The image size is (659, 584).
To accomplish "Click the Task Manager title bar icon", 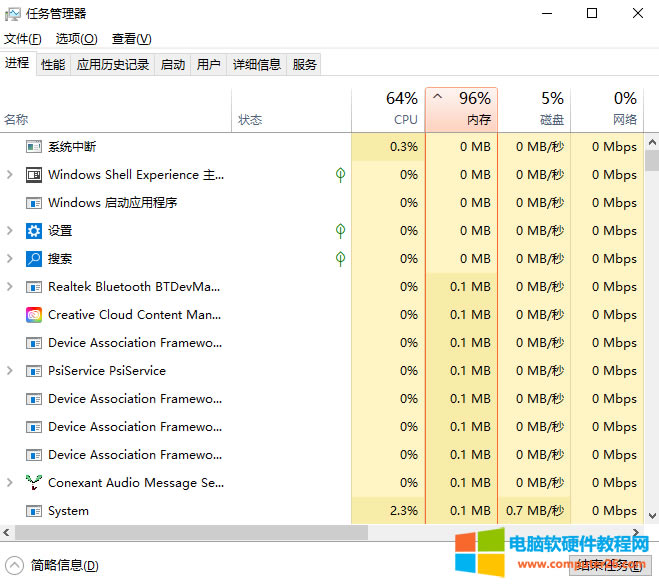I will (13, 14).
